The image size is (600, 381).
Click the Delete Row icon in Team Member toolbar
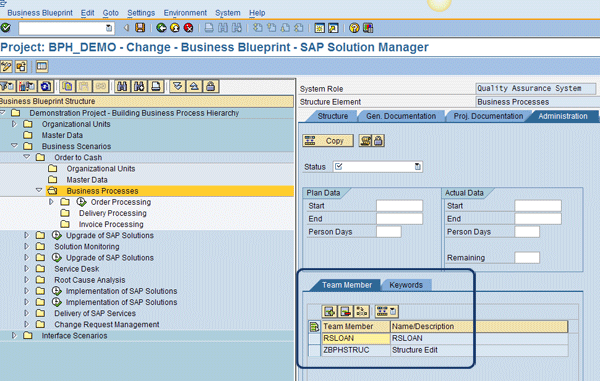[x=345, y=311]
